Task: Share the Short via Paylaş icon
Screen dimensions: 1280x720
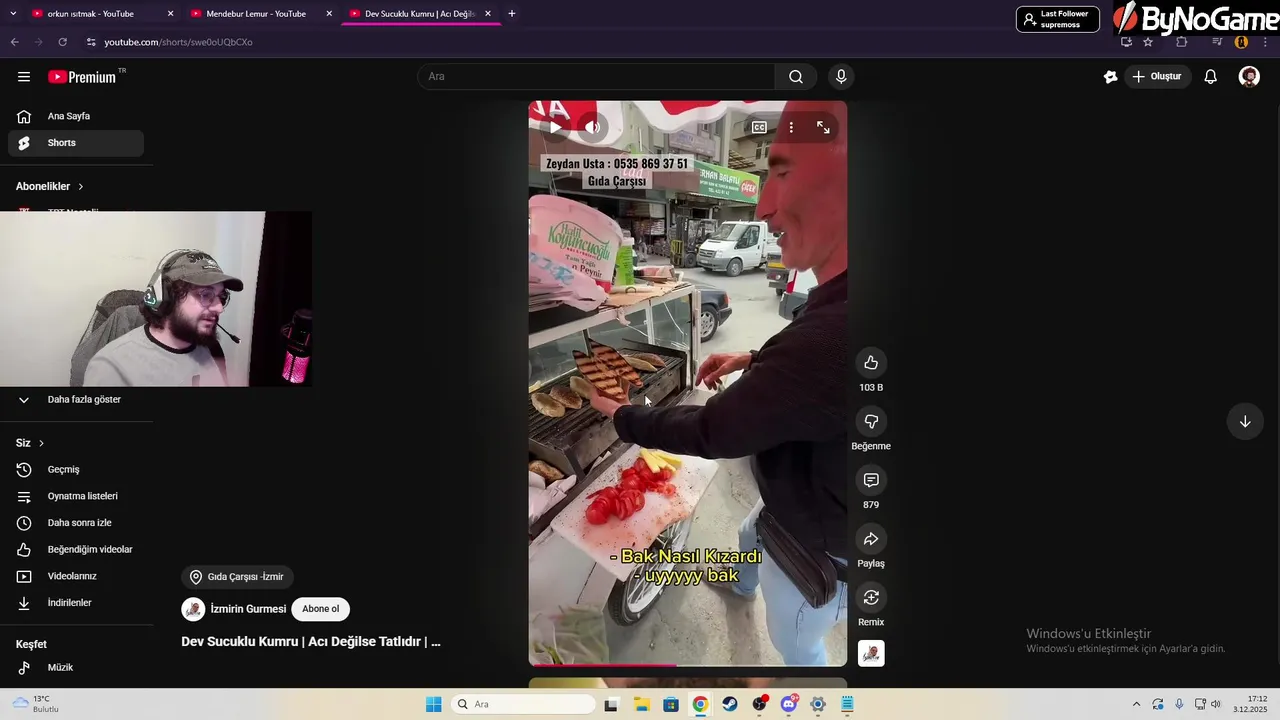Action: [x=871, y=539]
